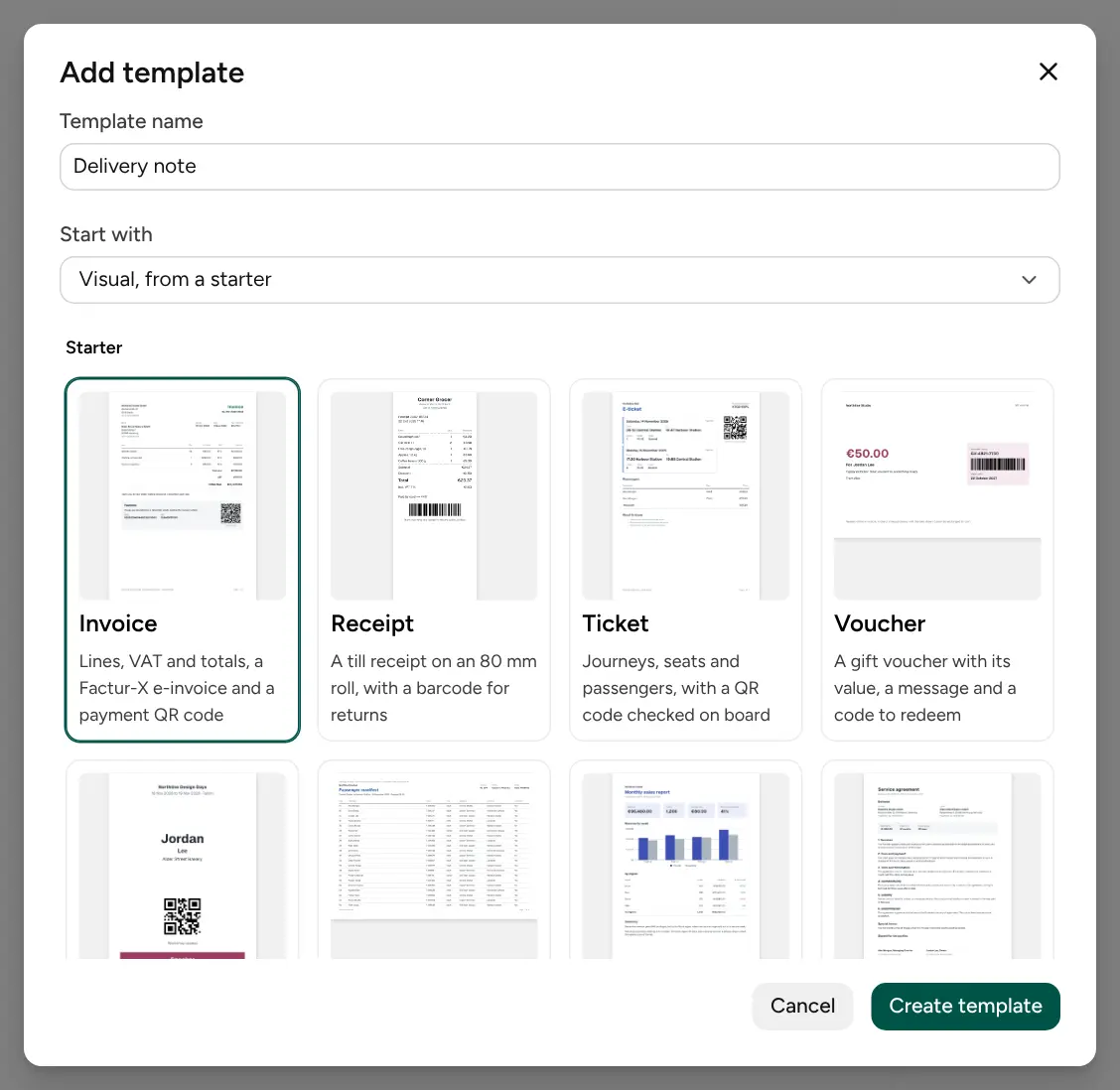The image size is (1120, 1090).
Task: Select the Passenger manifest table starter
Action: tap(434, 860)
